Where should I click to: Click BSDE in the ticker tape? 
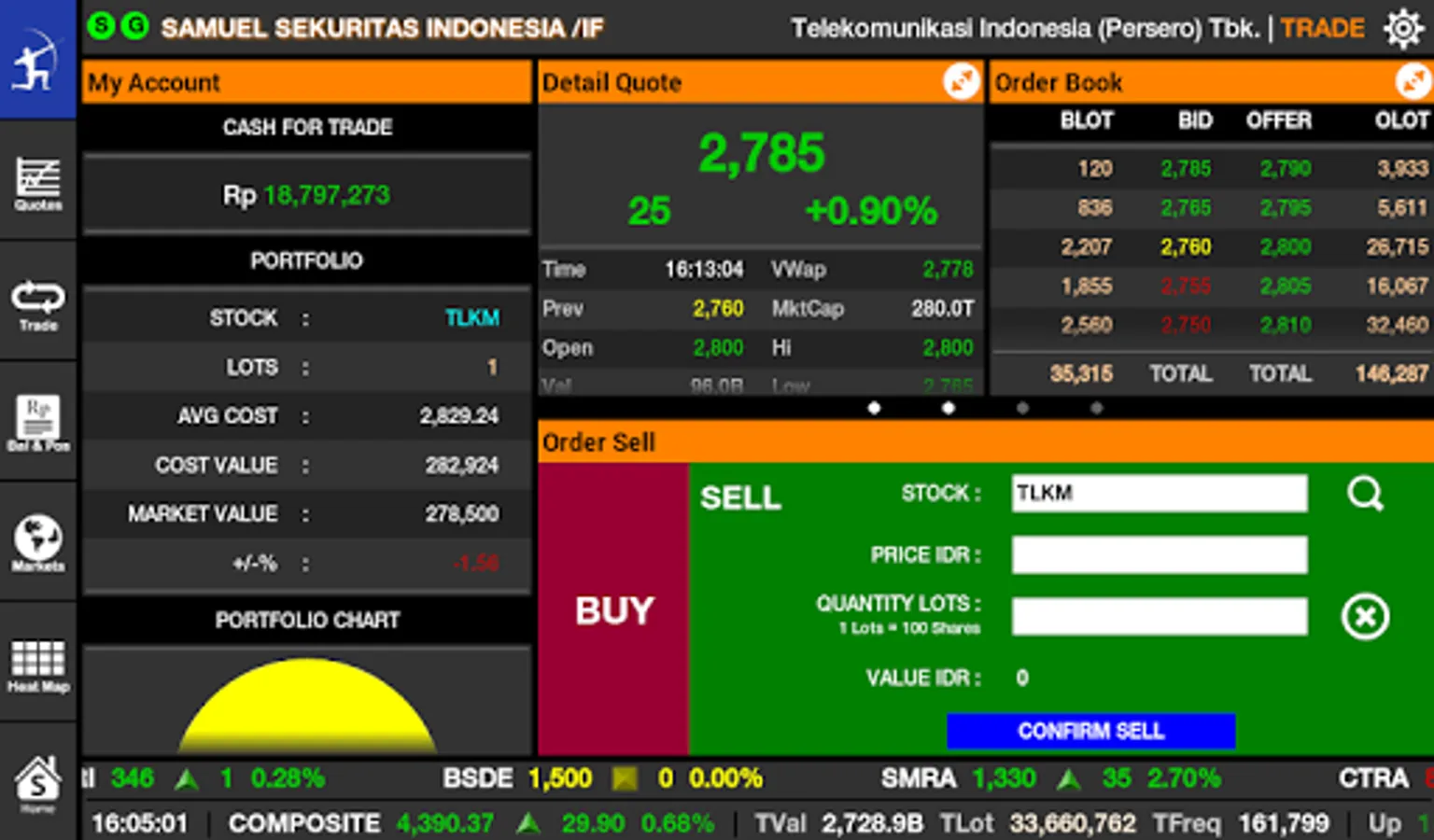click(x=477, y=778)
